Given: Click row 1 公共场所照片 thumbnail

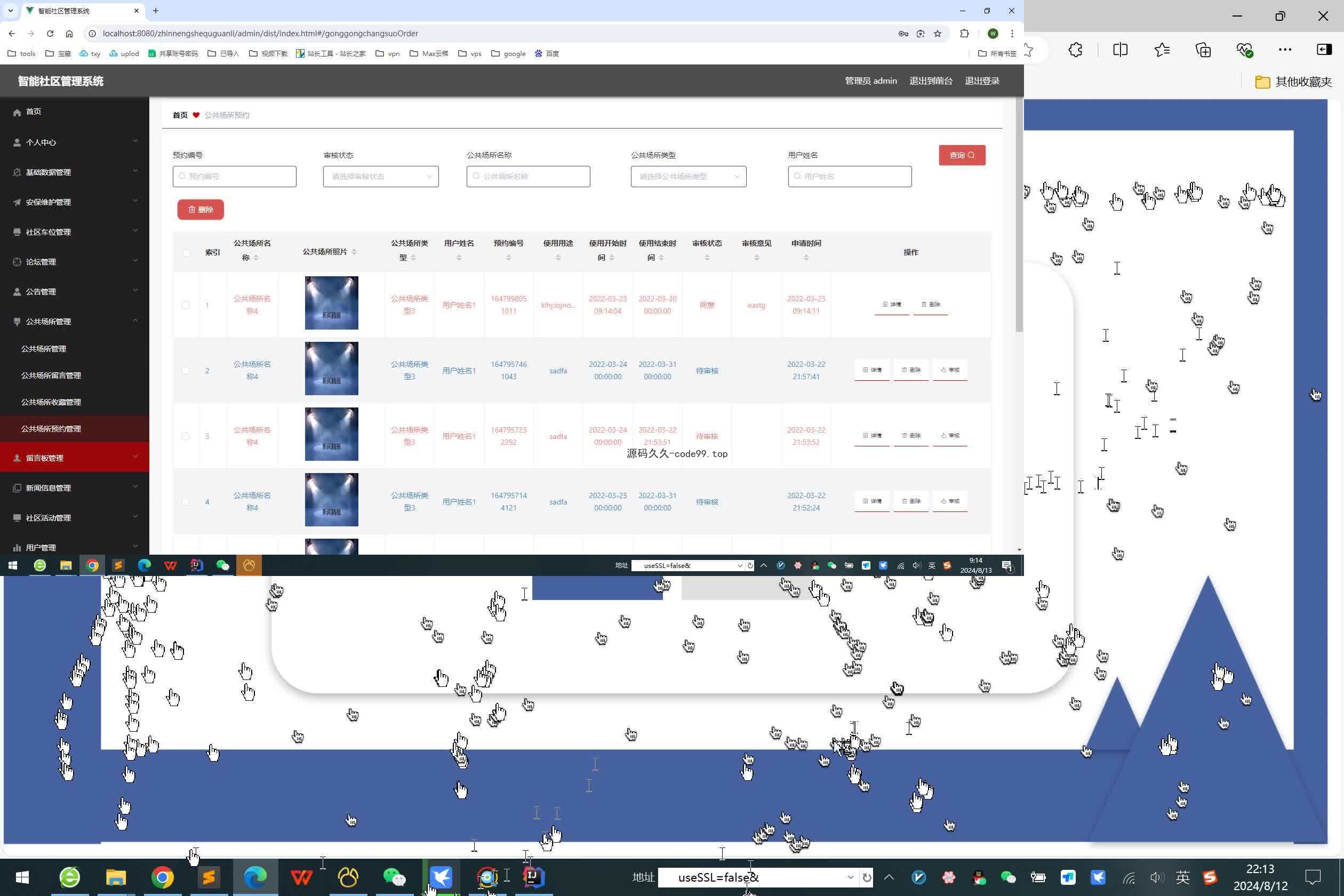Looking at the screenshot, I should (331, 303).
